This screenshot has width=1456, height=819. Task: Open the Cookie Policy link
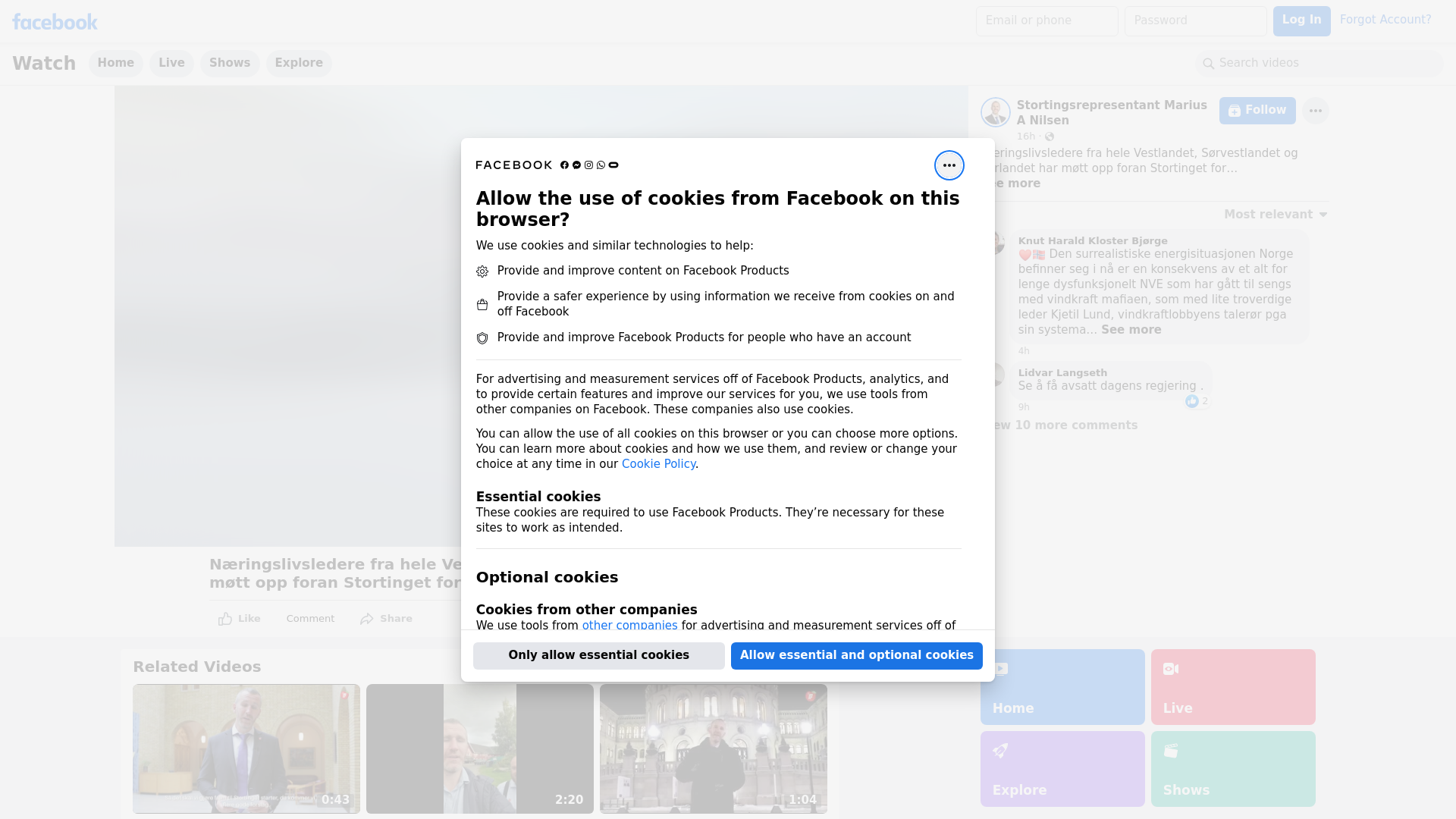click(657, 464)
